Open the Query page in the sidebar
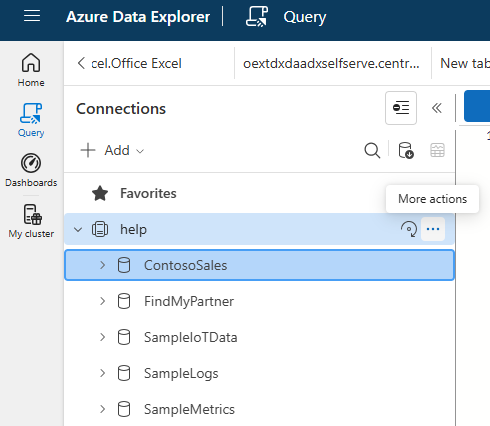Viewport: 490px width, 426px height. [x=31, y=120]
